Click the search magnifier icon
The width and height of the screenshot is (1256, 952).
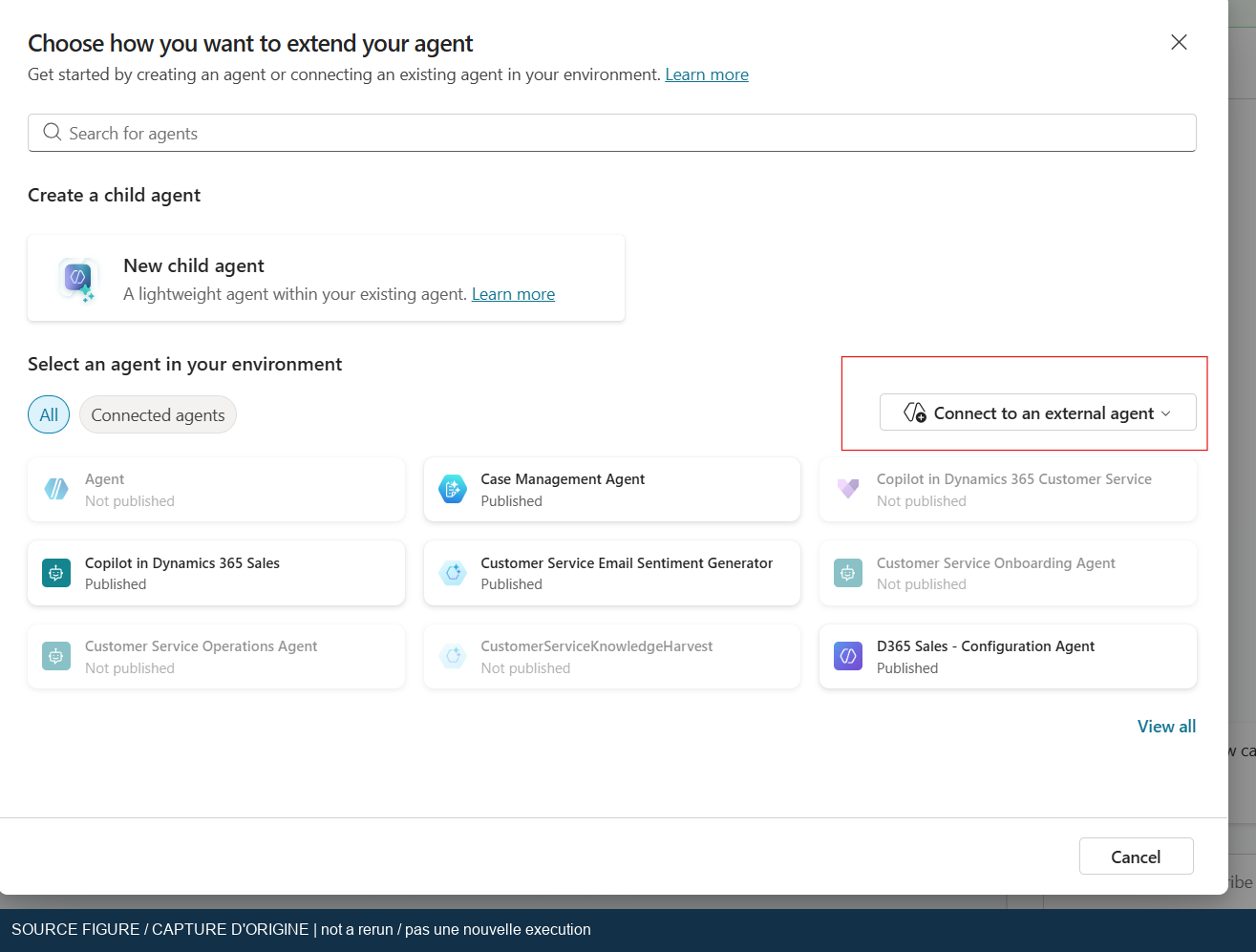click(53, 133)
